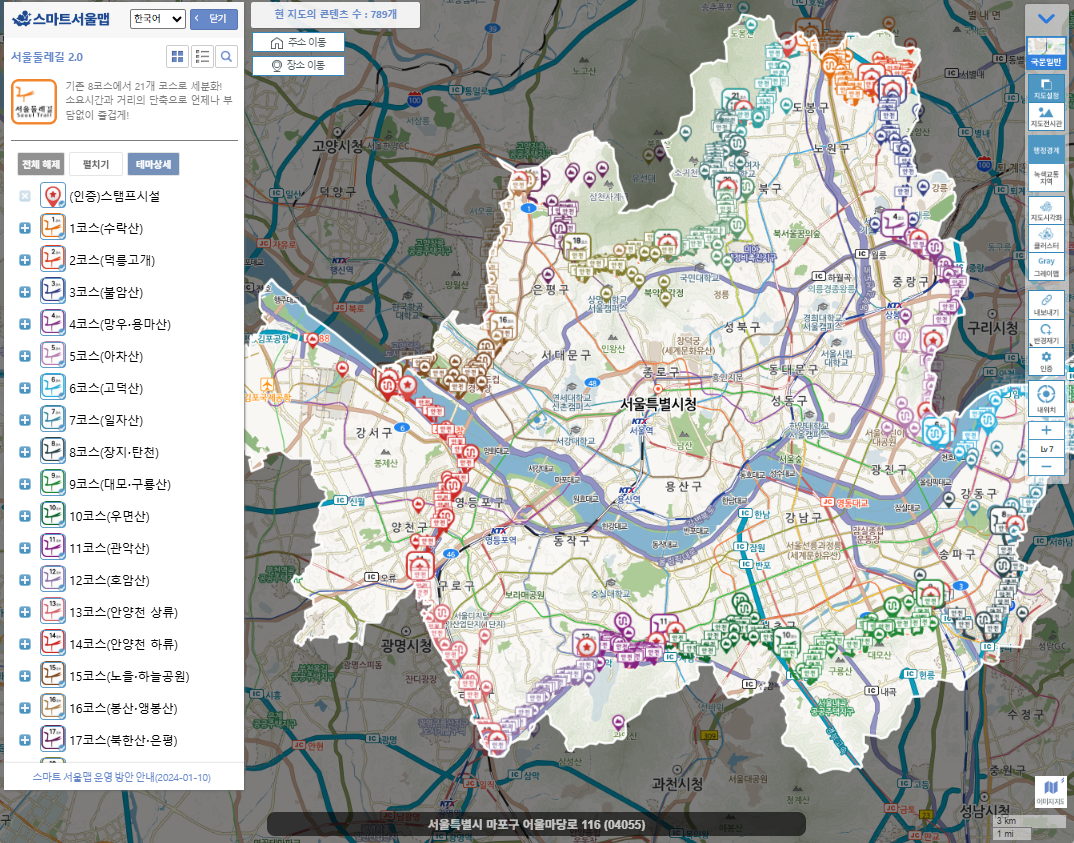Image resolution: width=1074 pixels, height=843 pixels.
Task: Zoom in with the plus button
Action: pyautogui.click(x=1046, y=430)
